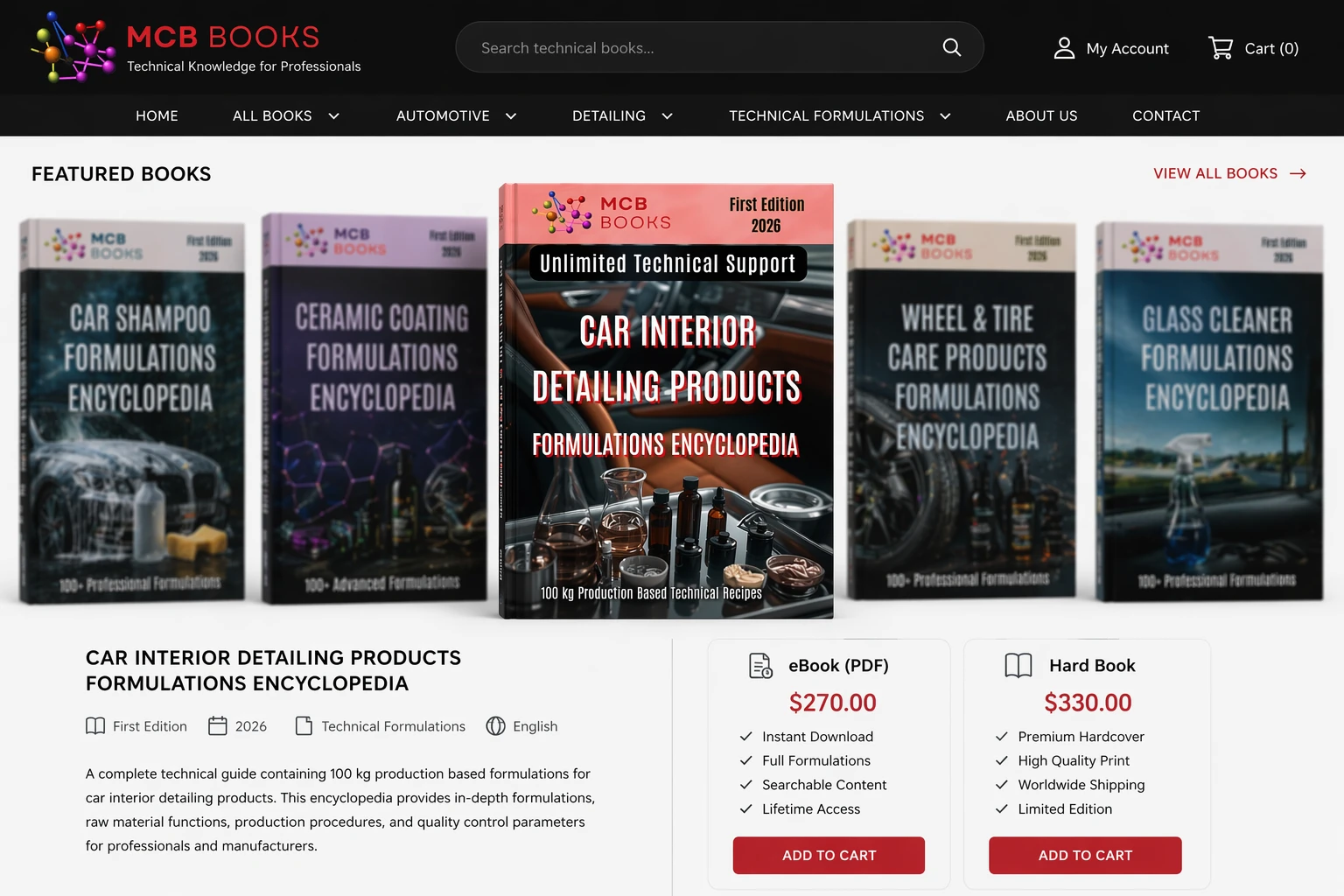The image size is (1344, 896).
Task: Select the Ceramic Coating Formulations book cover
Action: pos(374,408)
